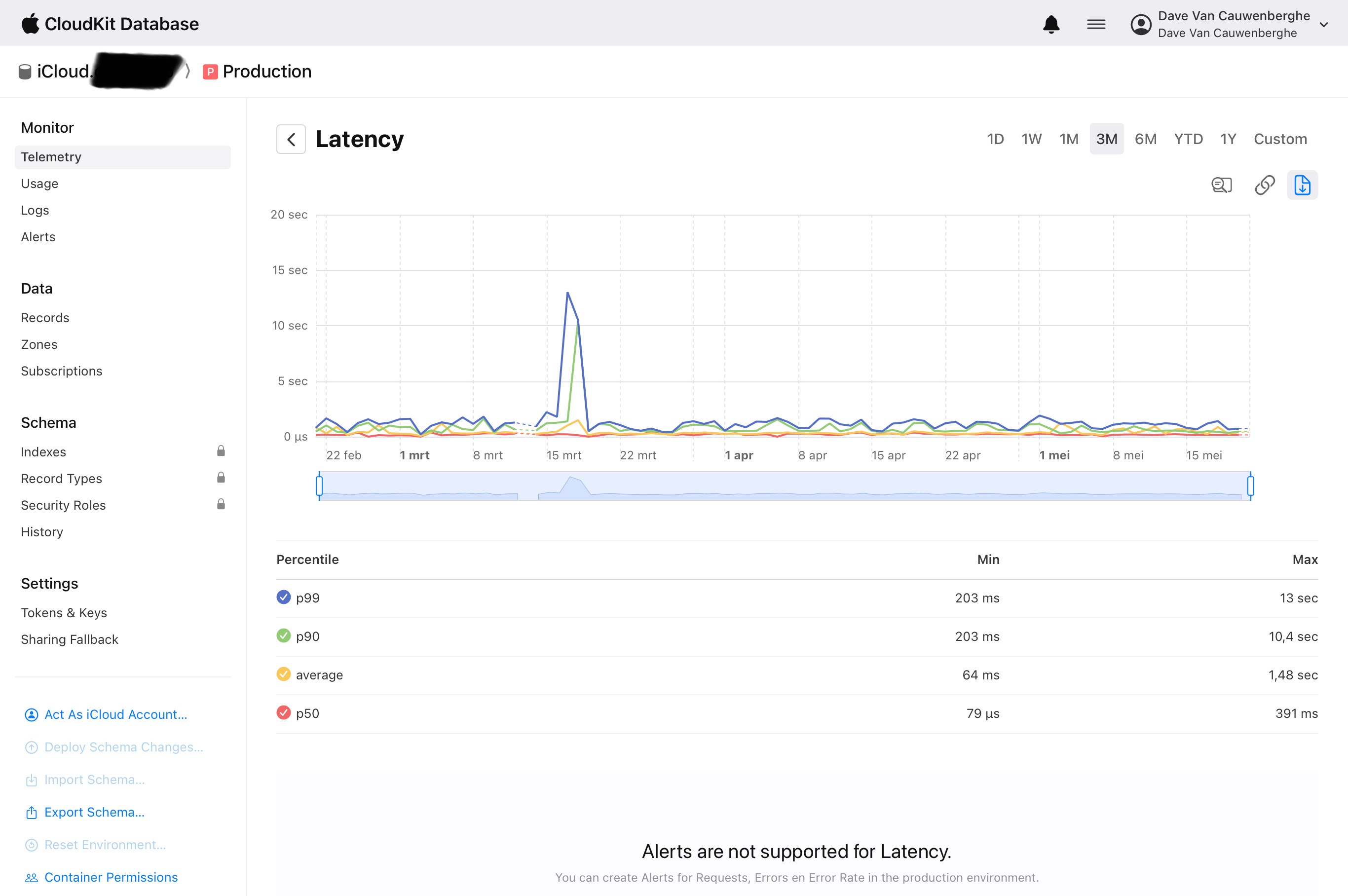Open Sharing Fallback settings

pos(70,639)
